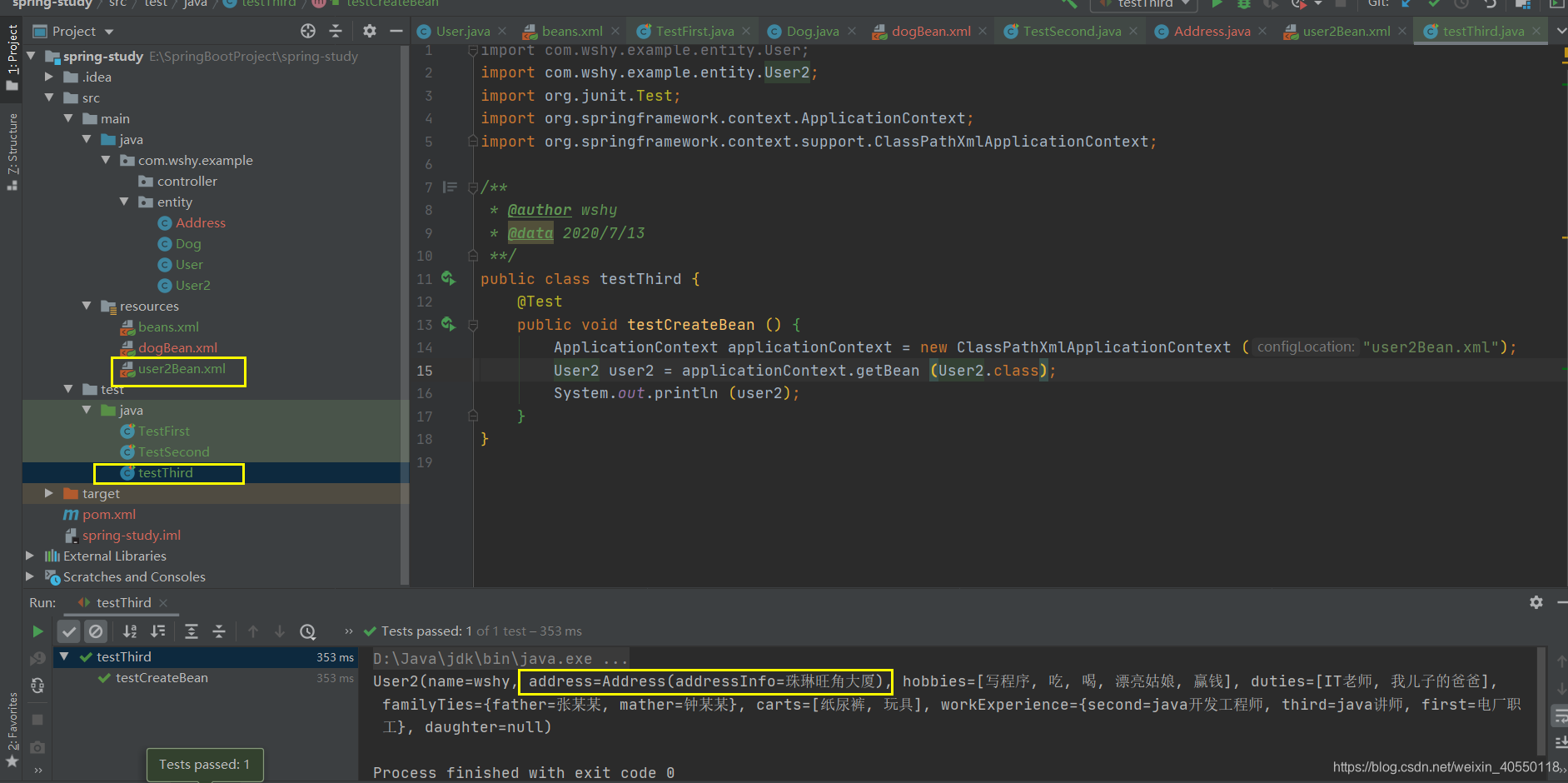Viewport: 1568px width, 783px height.
Task: Collapse testThird node in test results
Action: tap(64, 656)
